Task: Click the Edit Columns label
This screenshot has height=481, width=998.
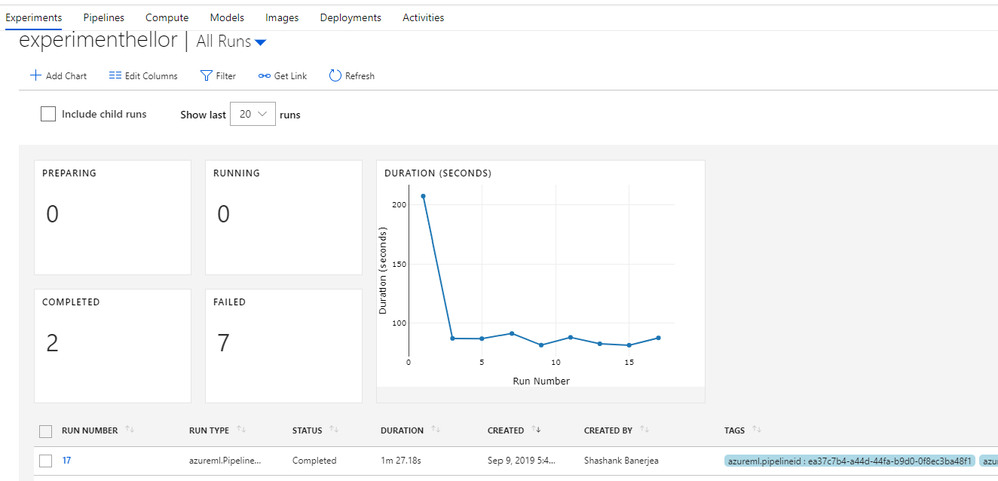Action: pos(151,76)
